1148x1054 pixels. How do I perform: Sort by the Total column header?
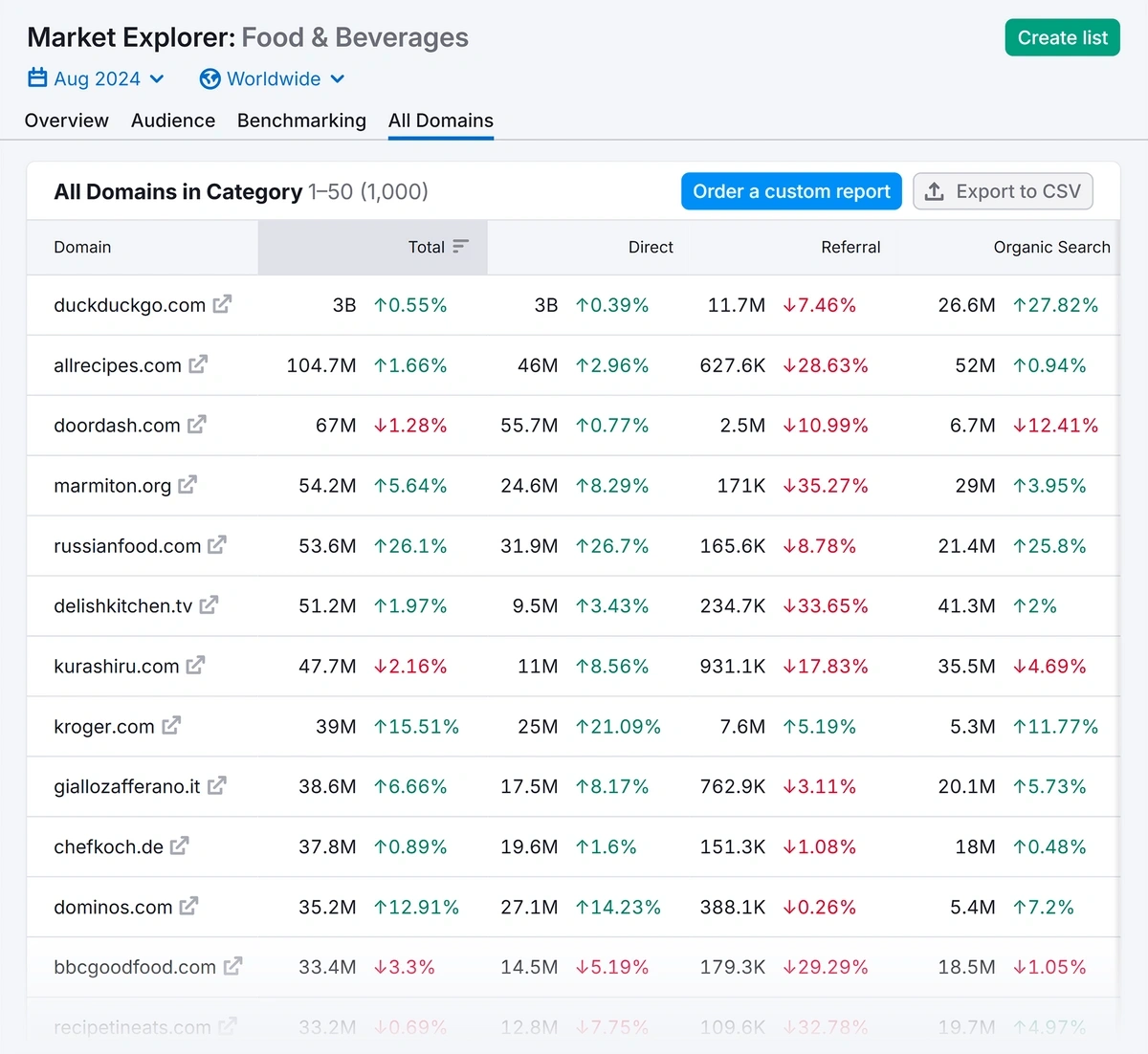point(373,247)
